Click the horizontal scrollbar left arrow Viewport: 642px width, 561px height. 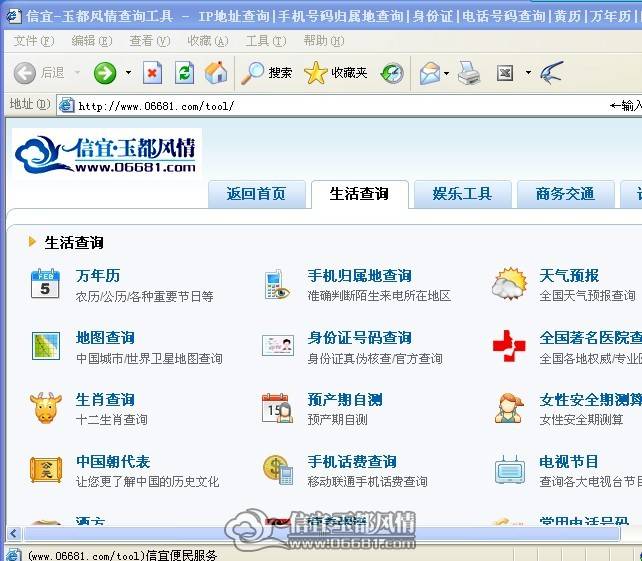(14, 533)
